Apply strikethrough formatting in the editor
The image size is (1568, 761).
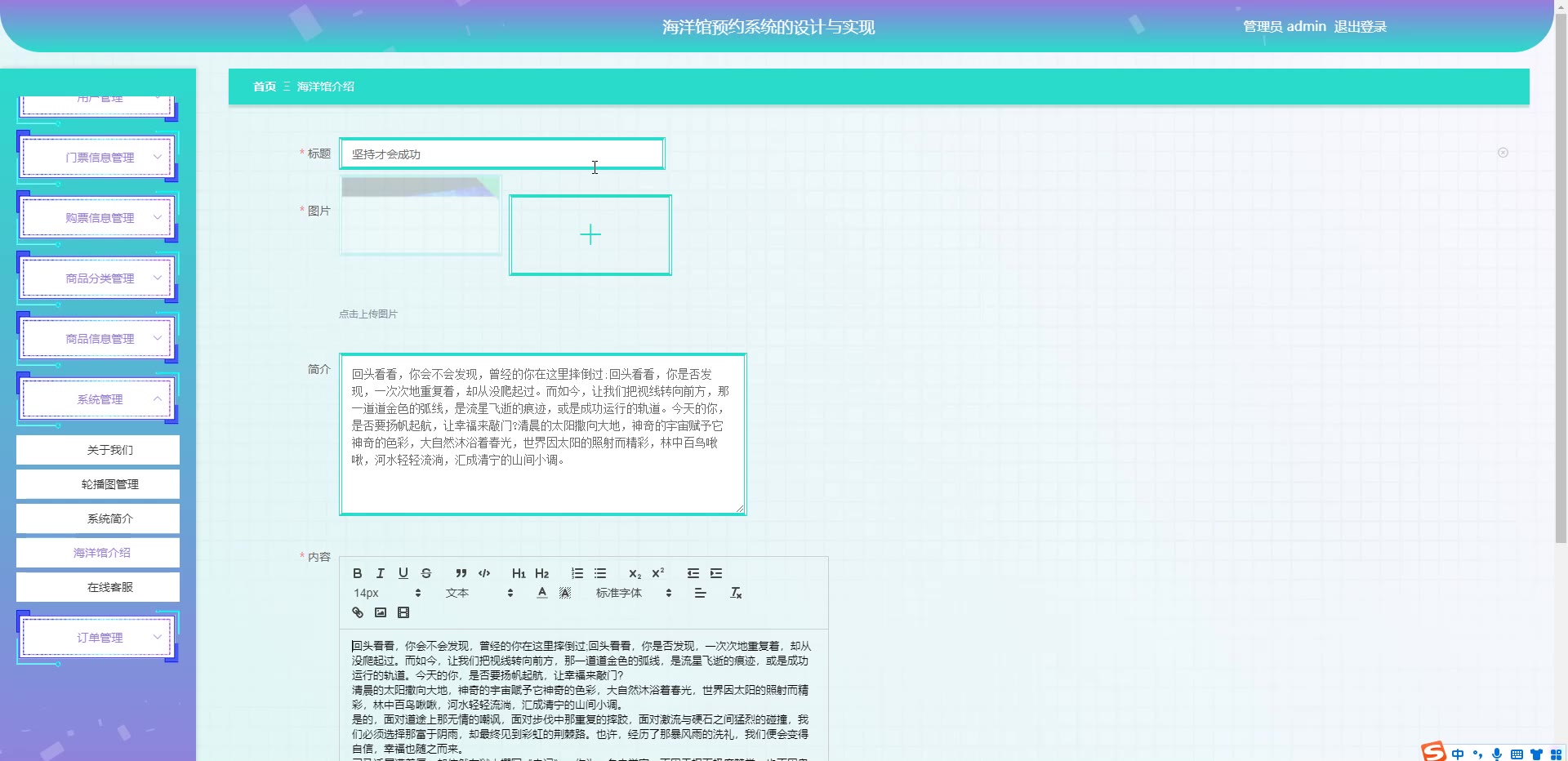pyautogui.click(x=426, y=573)
